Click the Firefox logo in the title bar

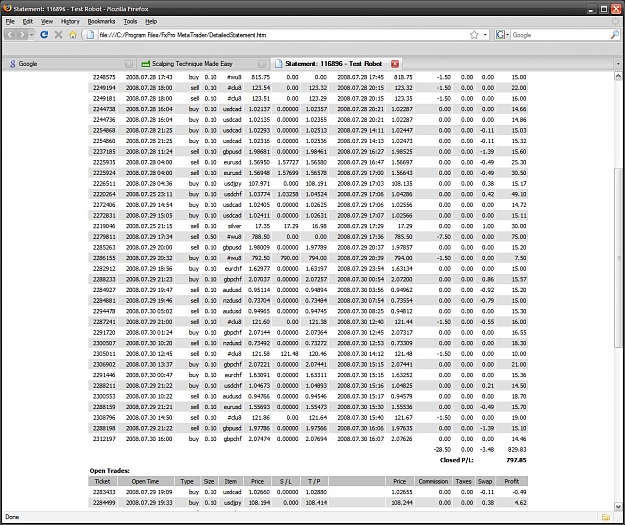[x=7, y=8]
